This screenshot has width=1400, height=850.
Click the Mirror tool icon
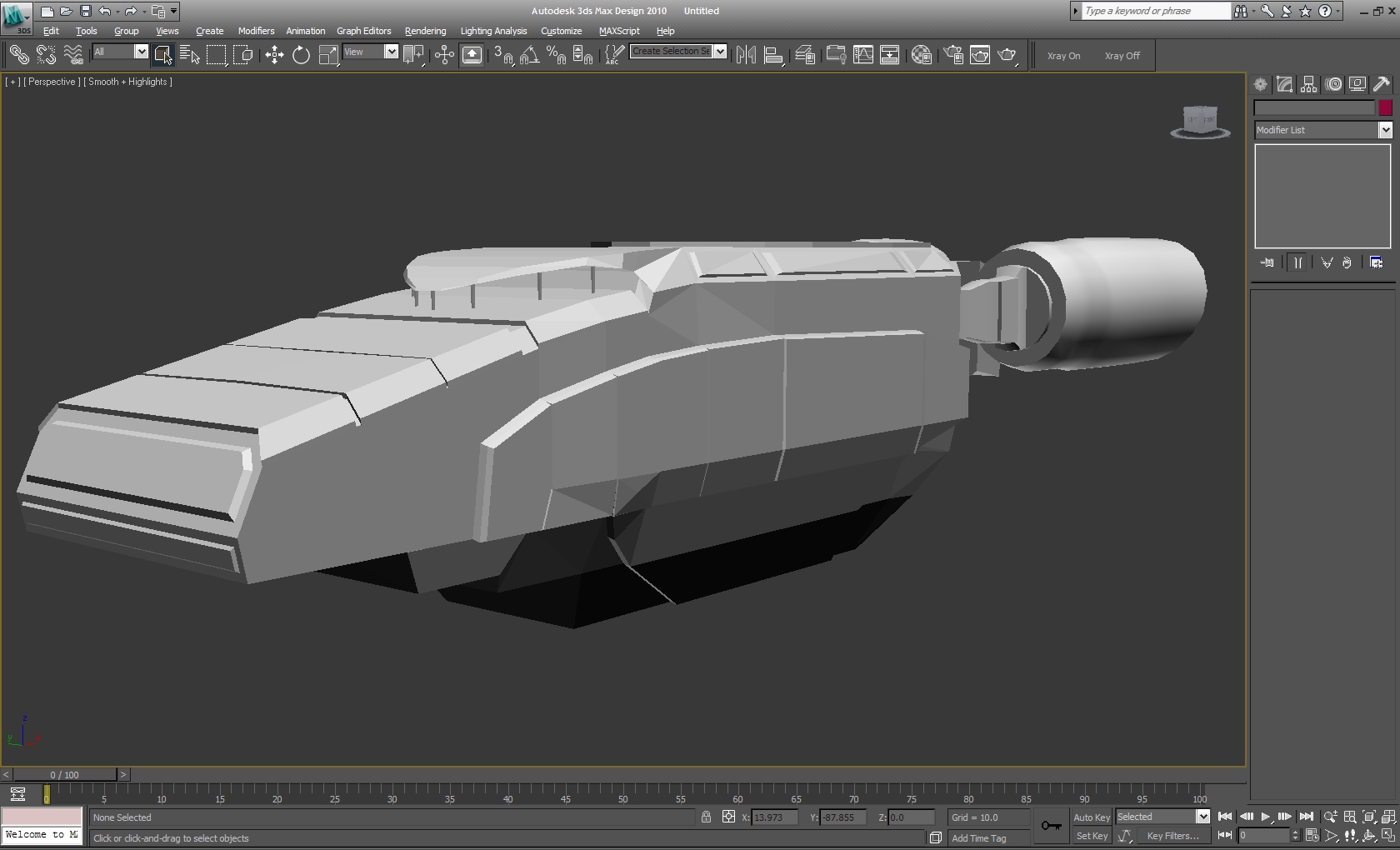pos(746,55)
